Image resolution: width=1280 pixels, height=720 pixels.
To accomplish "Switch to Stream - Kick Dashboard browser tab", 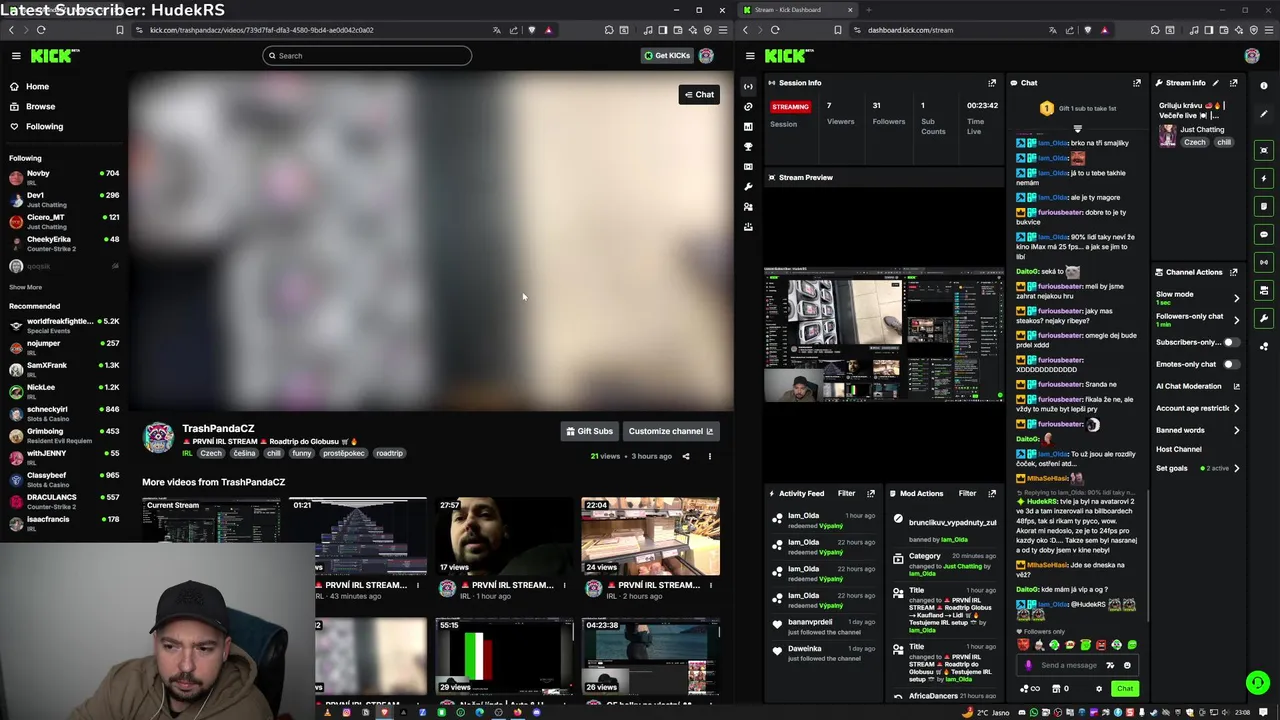I will 796,10.
